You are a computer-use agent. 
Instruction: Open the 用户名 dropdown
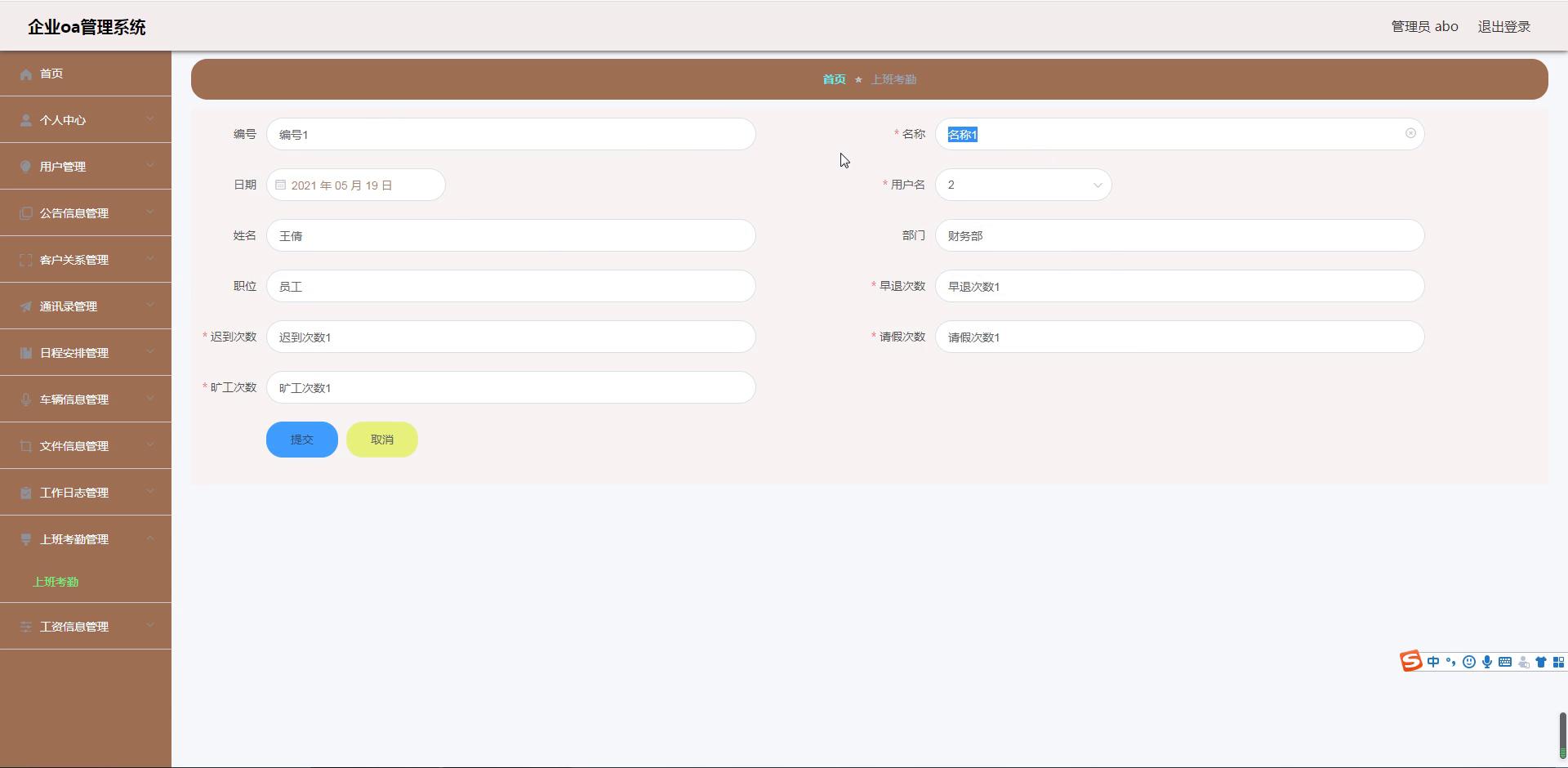click(1022, 185)
